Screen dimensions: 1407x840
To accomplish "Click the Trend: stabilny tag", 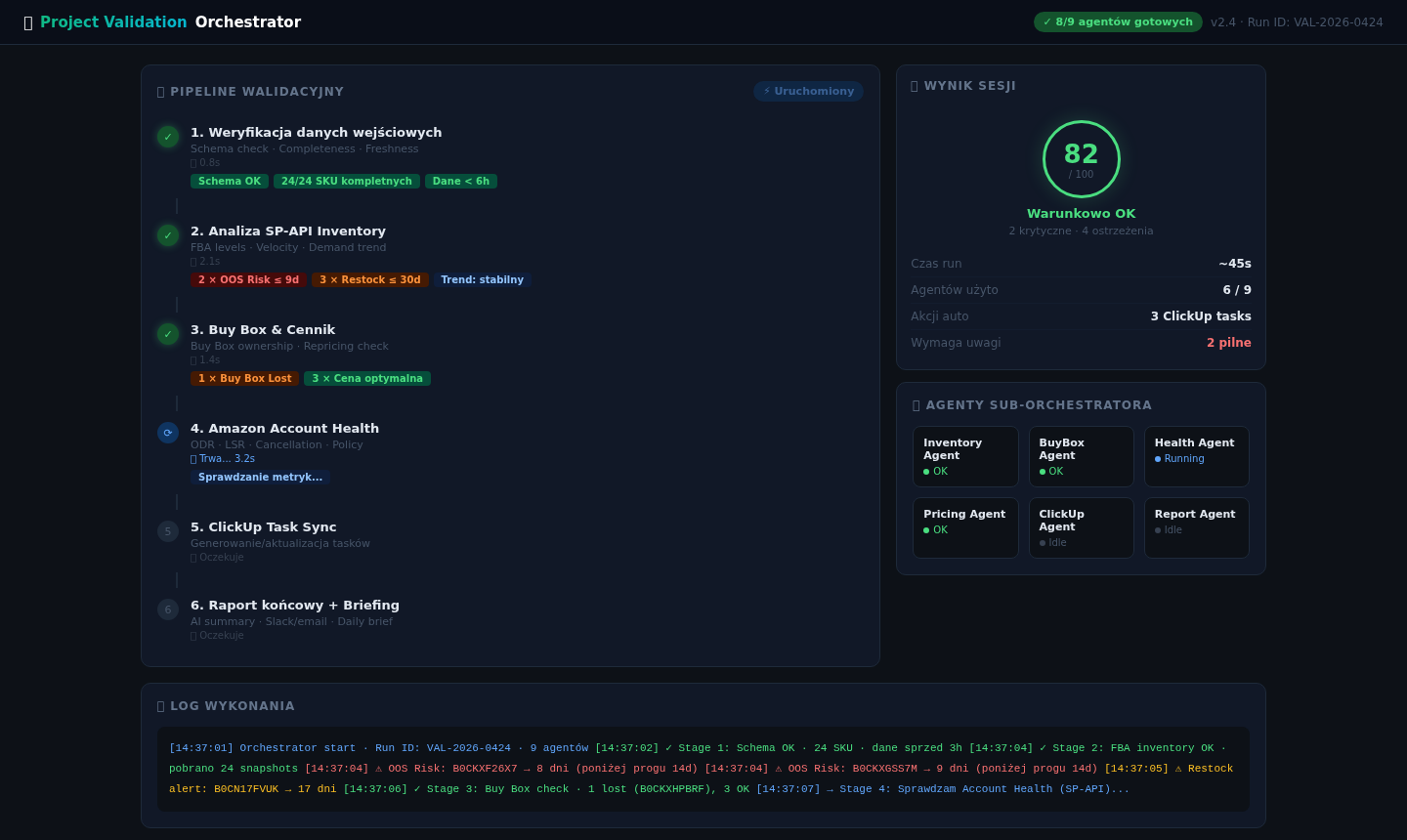I will pyautogui.click(x=482, y=279).
